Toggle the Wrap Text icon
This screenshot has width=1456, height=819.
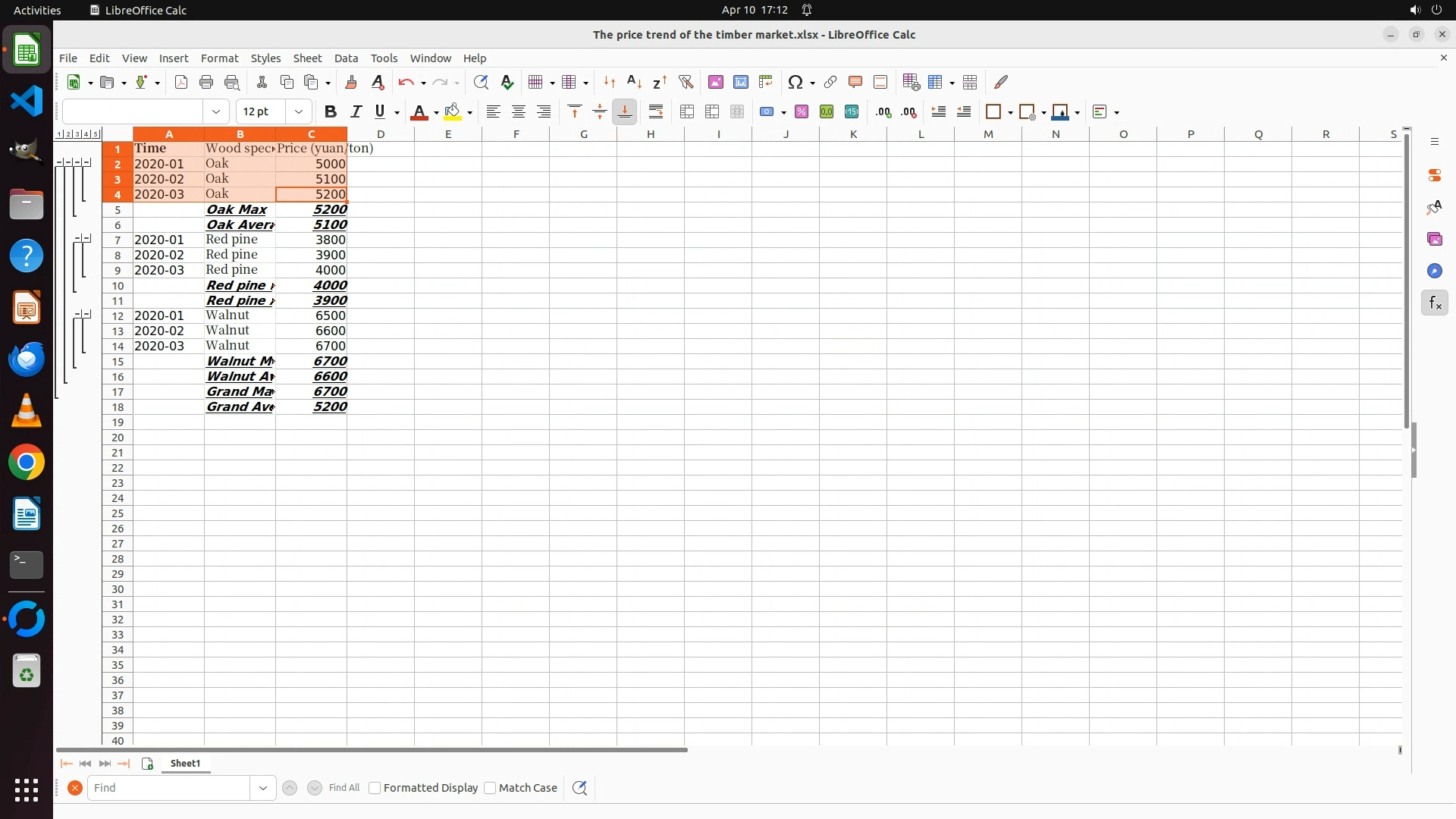tap(656, 111)
